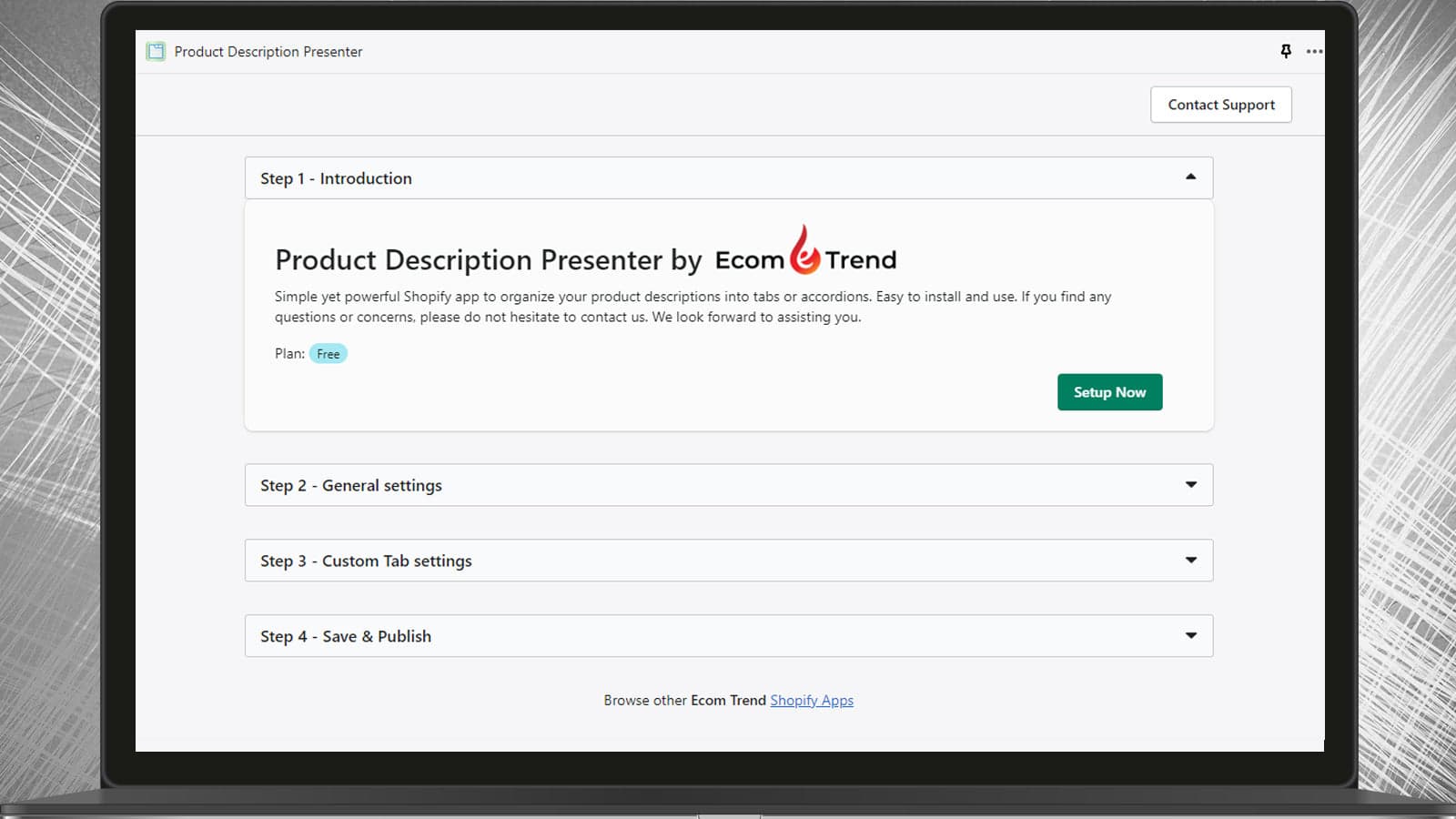1456x819 pixels.
Task: Click the Contact Support button
Action: click(x=1220, y=105)
